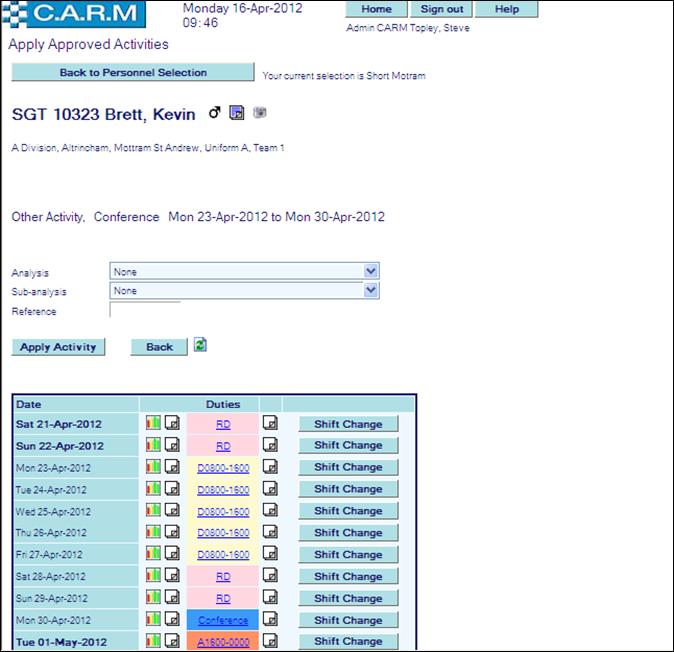
Task: Focus the Reference text field
Action: point(145,311)
